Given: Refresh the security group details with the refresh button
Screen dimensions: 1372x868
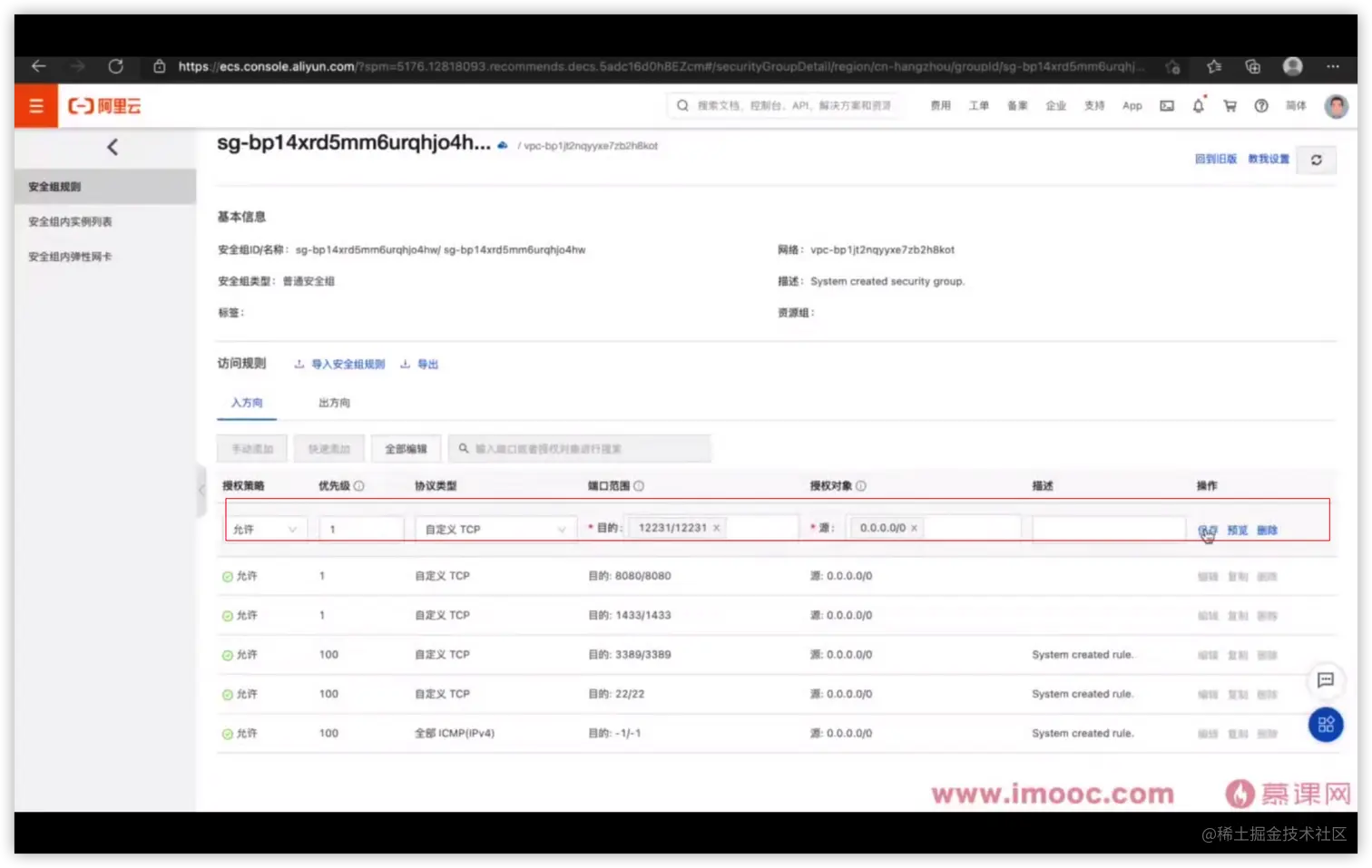Looking at the screenshot, I should 1317,160.
